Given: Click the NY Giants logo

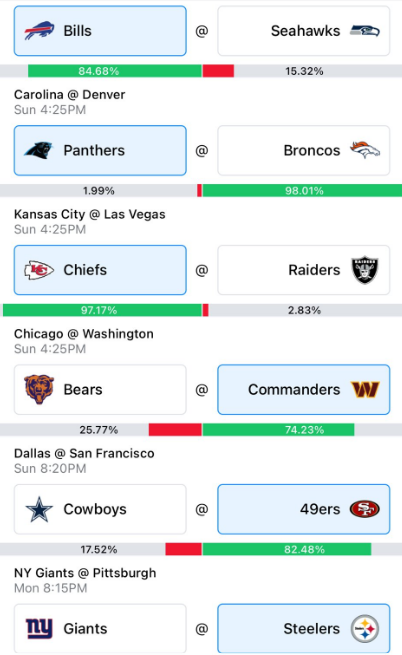Looking at the screenshot, I should coord(39,629).
